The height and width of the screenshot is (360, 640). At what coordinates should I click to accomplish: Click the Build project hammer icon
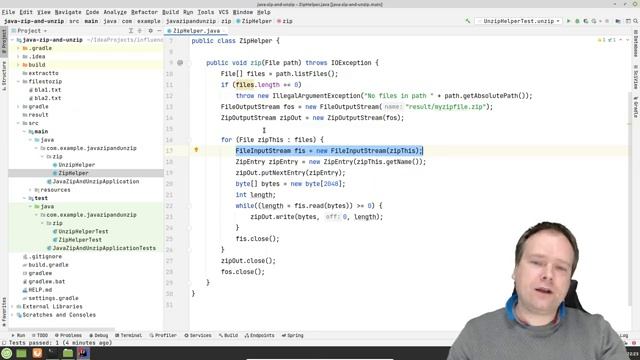[x=468, y=21]
